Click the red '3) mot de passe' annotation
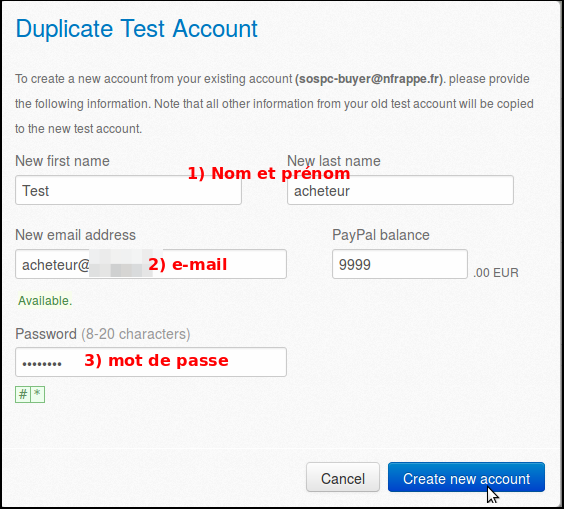Screen dimensions: 564x510 pyautogui.click(x=156, y=360)
